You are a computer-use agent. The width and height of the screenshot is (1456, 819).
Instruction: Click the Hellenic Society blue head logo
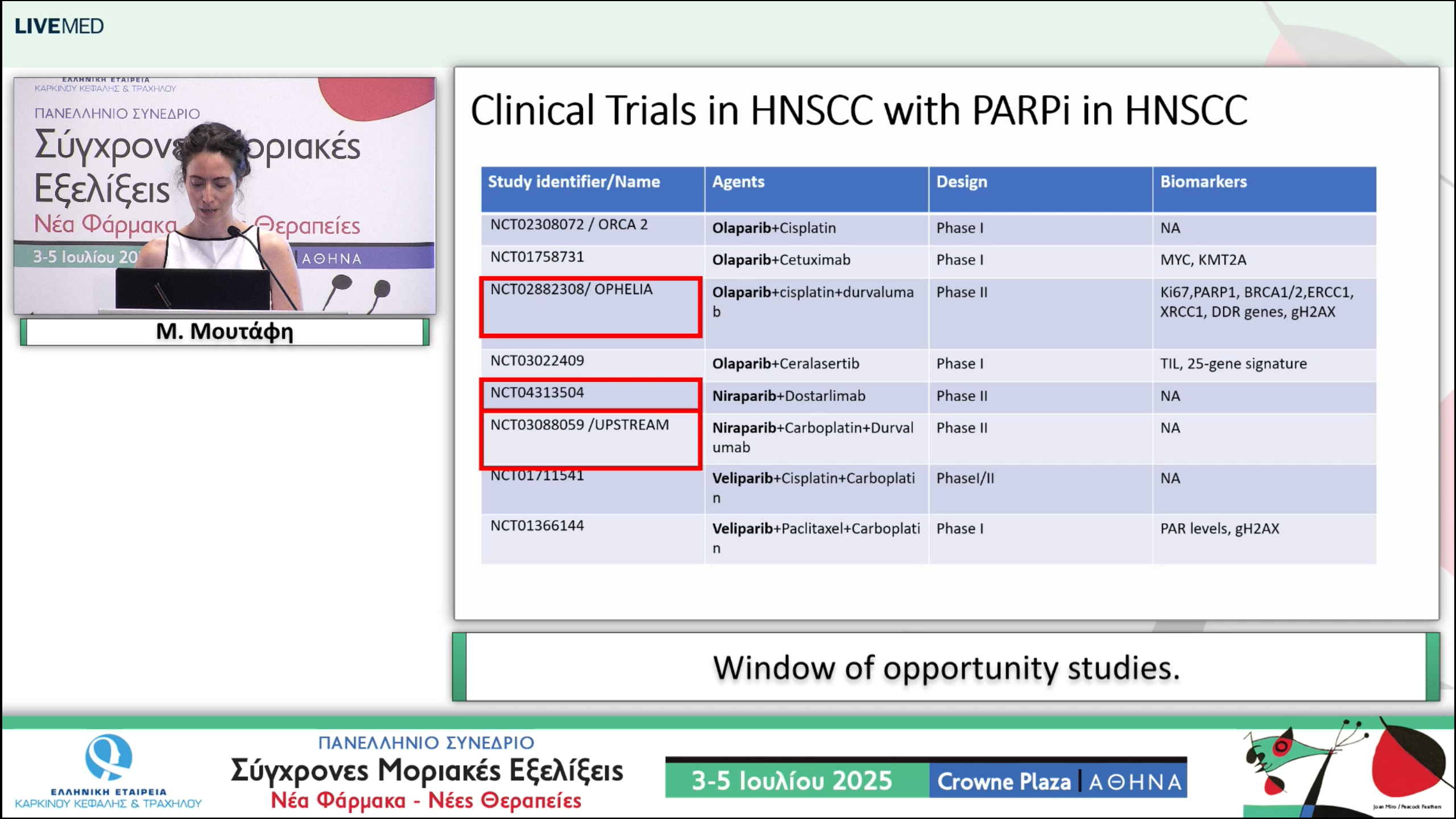pyautogui.click(x=108, y=757)
